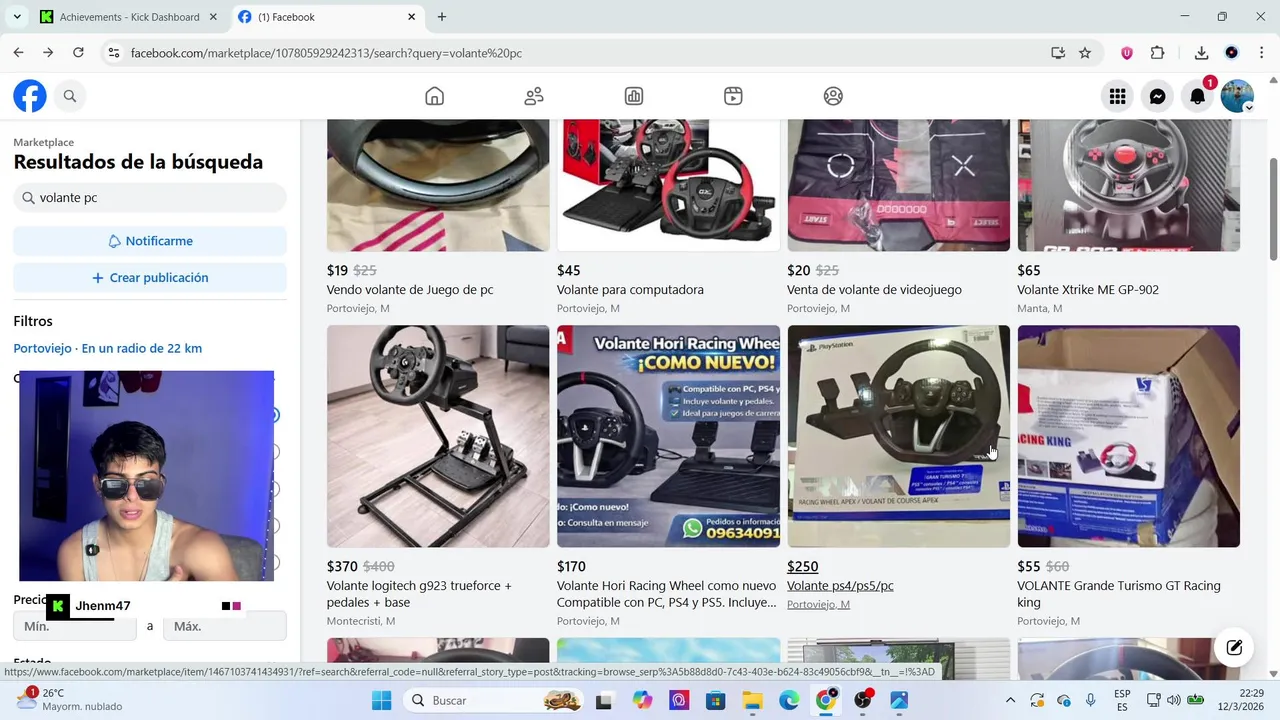Open "VOLANTE Grande Turismo GT Racing king" title
This screenshot has width=1280, height=720.
tap(1119, 594)
